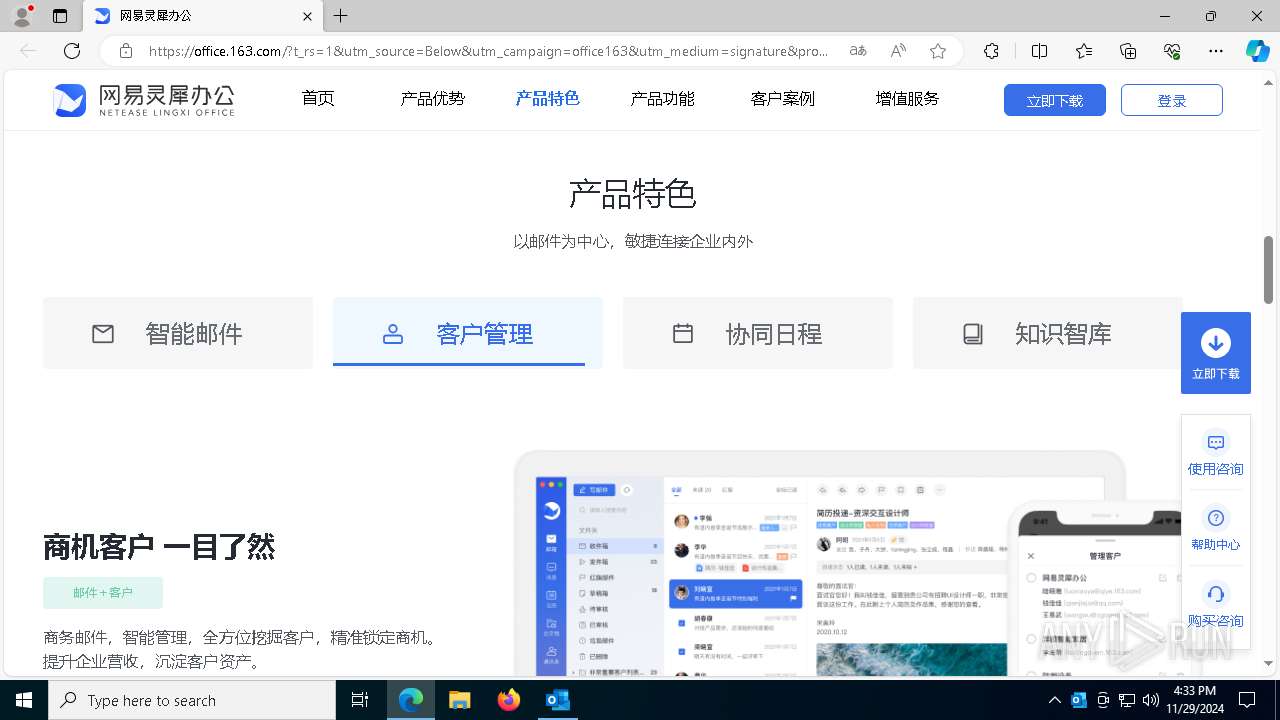Screen dimensions: 1280x720
Task: Open the 产品优势 navigation item
Action: coord(433,98)
